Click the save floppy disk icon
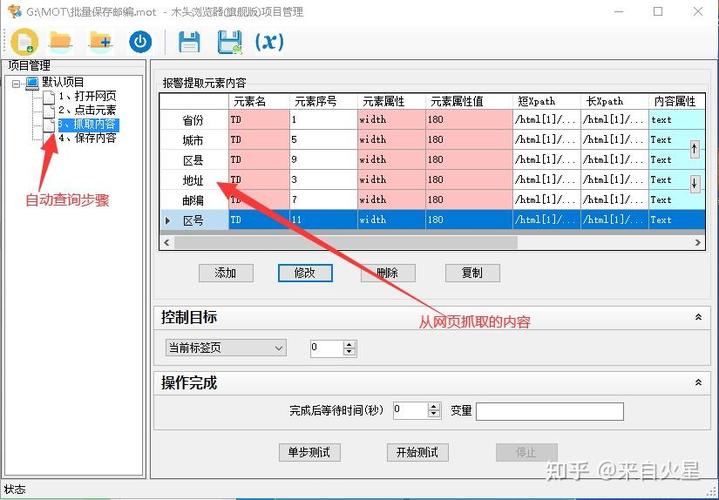Image resolution: width=719 pixels, height=500 pixels. pos(189,42)
